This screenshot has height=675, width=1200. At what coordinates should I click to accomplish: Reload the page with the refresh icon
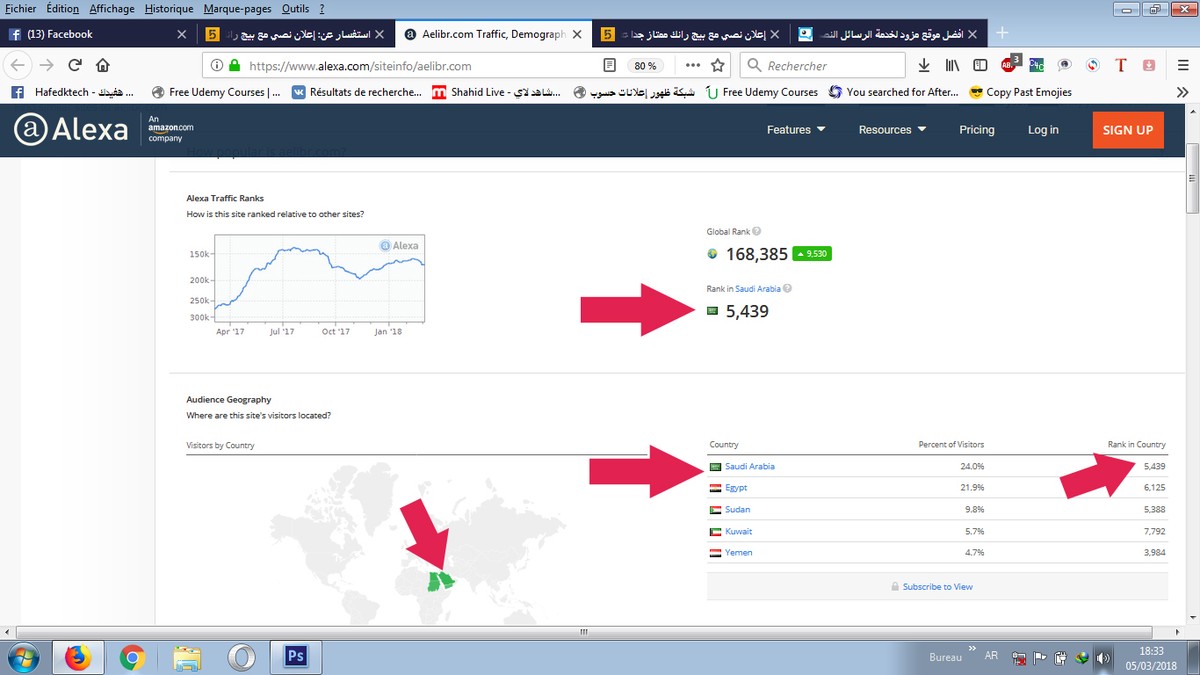tap(75, 66)
